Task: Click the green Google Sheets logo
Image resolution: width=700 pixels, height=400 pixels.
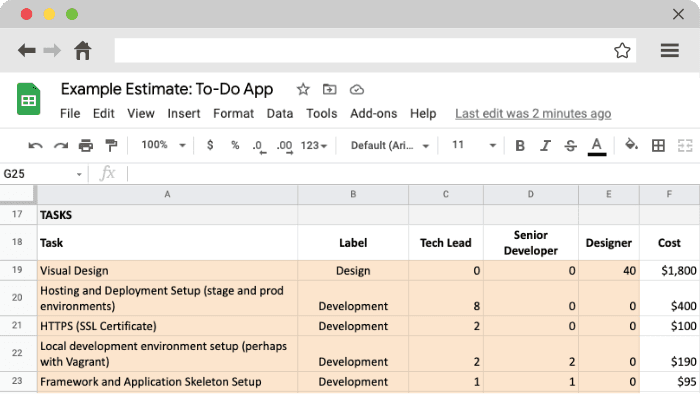Action: pos(29,99)
